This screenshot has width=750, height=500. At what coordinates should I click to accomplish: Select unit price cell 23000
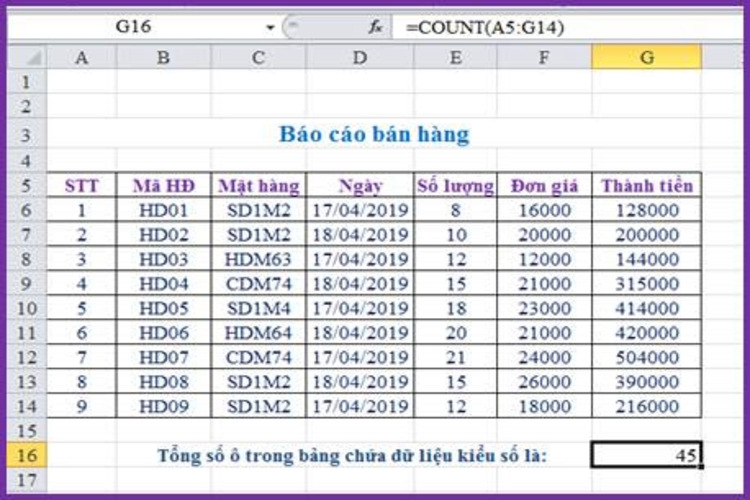(x=544, y=308)
